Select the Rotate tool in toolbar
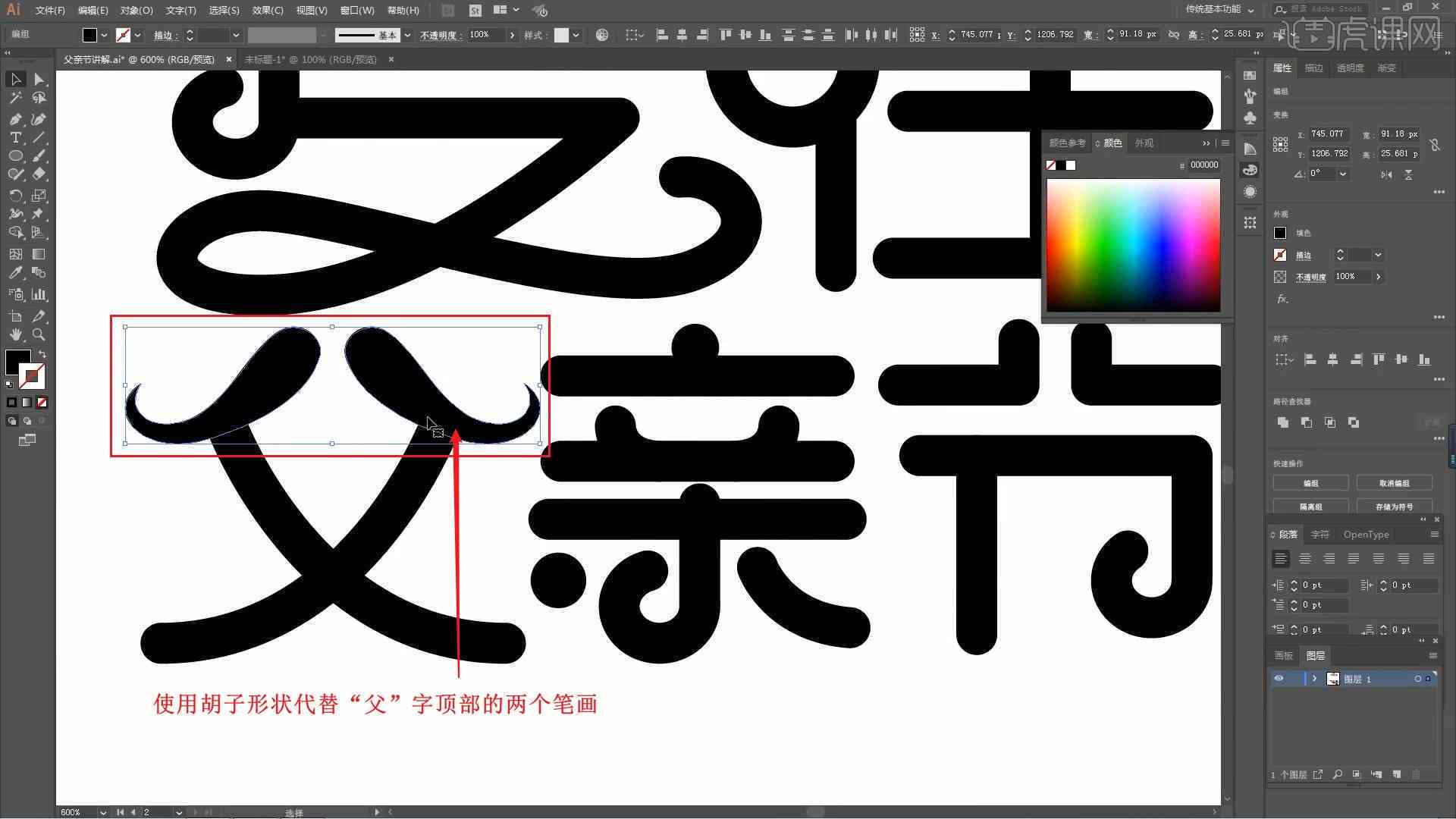1456x819 pixels. tap(15, 195)
